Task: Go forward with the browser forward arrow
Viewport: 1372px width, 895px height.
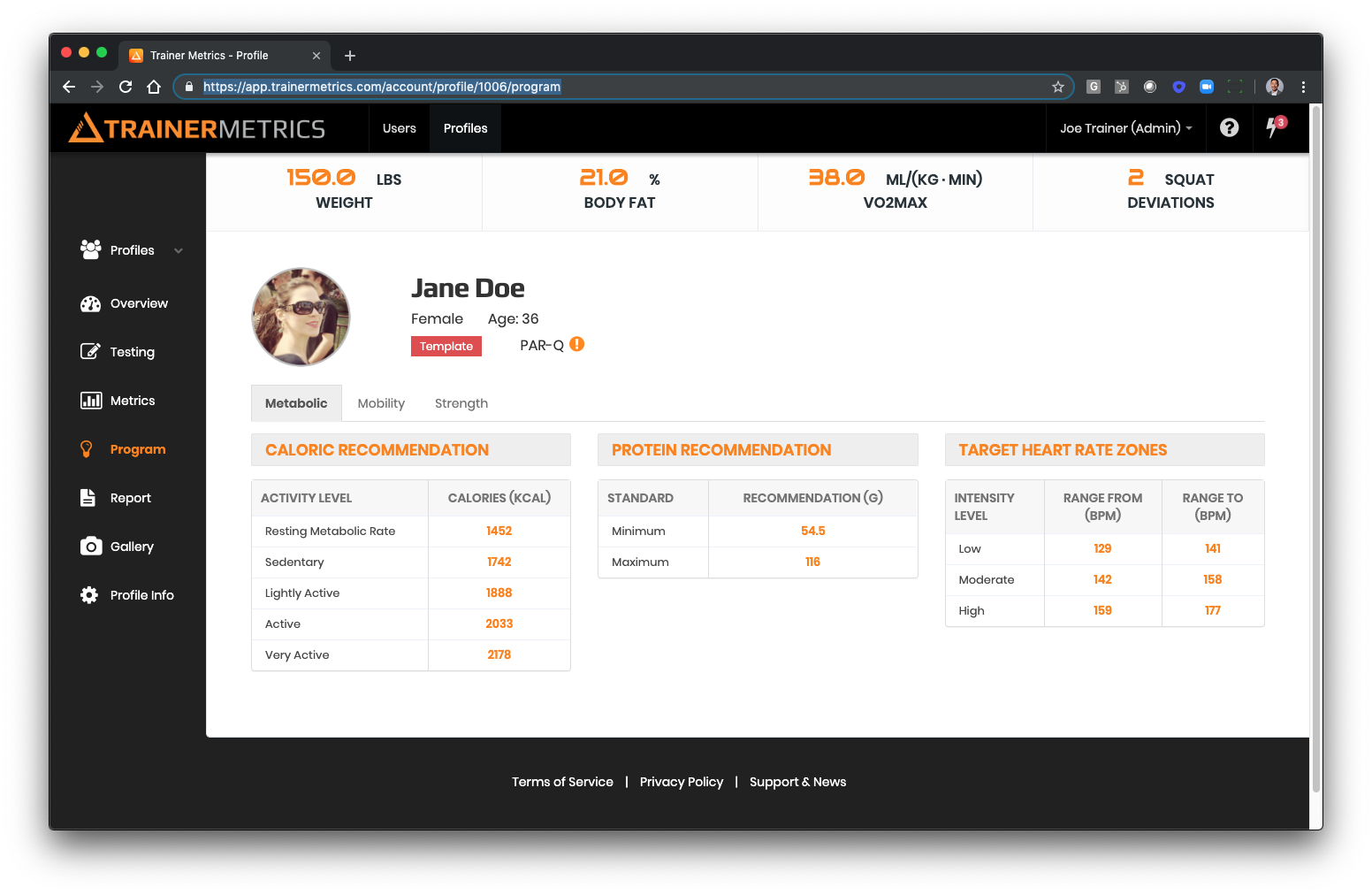Action: pyautogui.click(x=97, y=87)
